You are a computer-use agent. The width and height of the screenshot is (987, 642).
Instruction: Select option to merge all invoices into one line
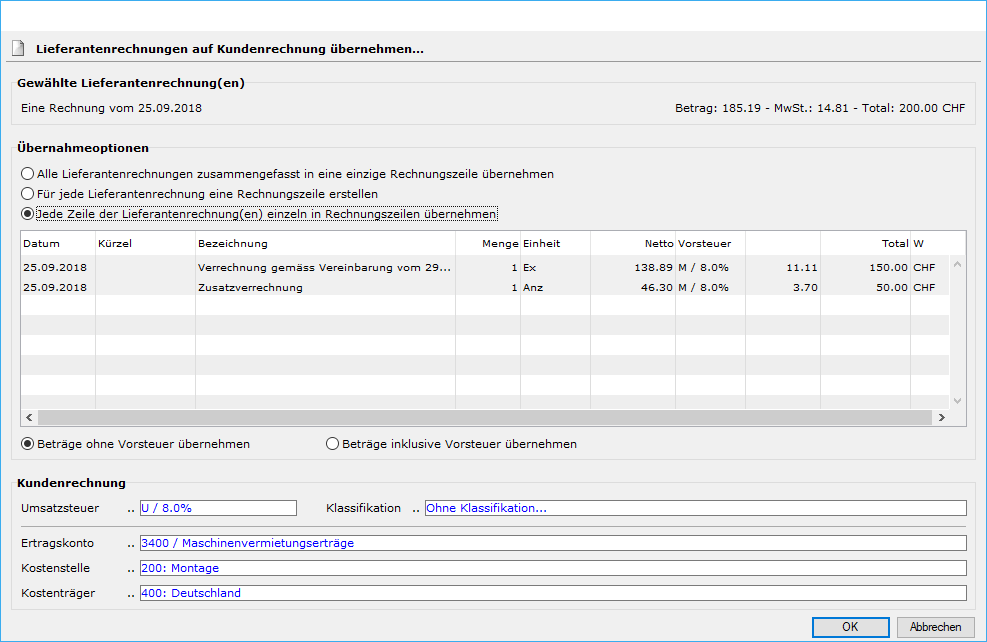pyautogui.click(x=27, y=174)
